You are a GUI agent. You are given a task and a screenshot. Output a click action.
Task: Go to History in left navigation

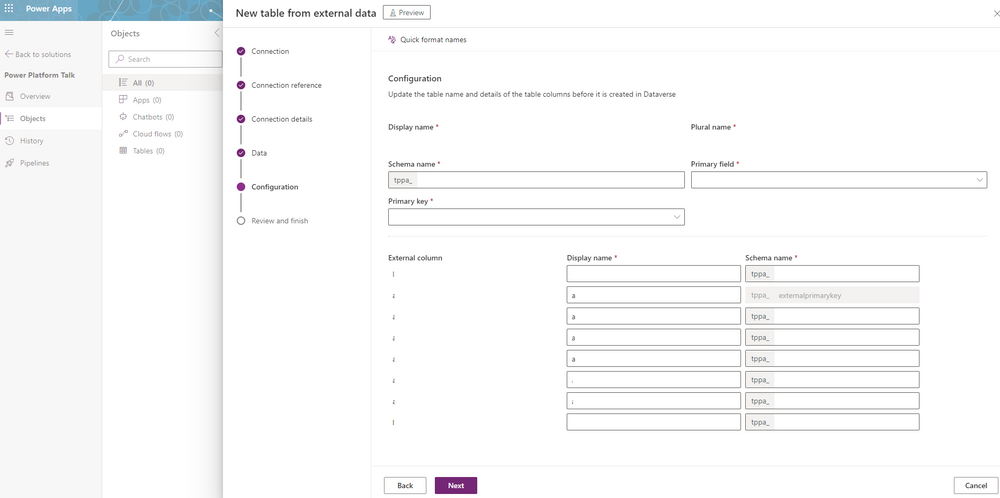pos(31,141)
